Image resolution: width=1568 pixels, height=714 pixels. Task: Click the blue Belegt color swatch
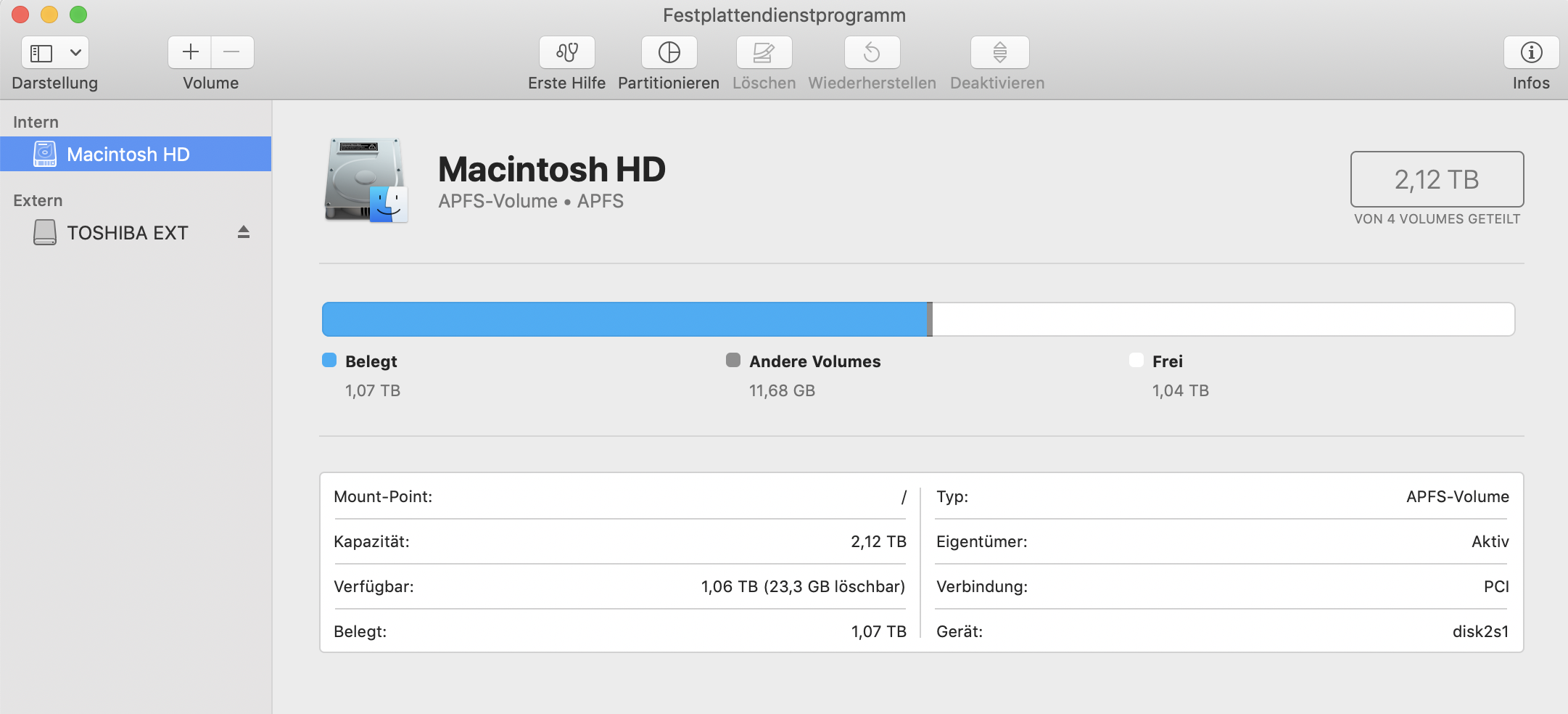click(x=329, y=361)
